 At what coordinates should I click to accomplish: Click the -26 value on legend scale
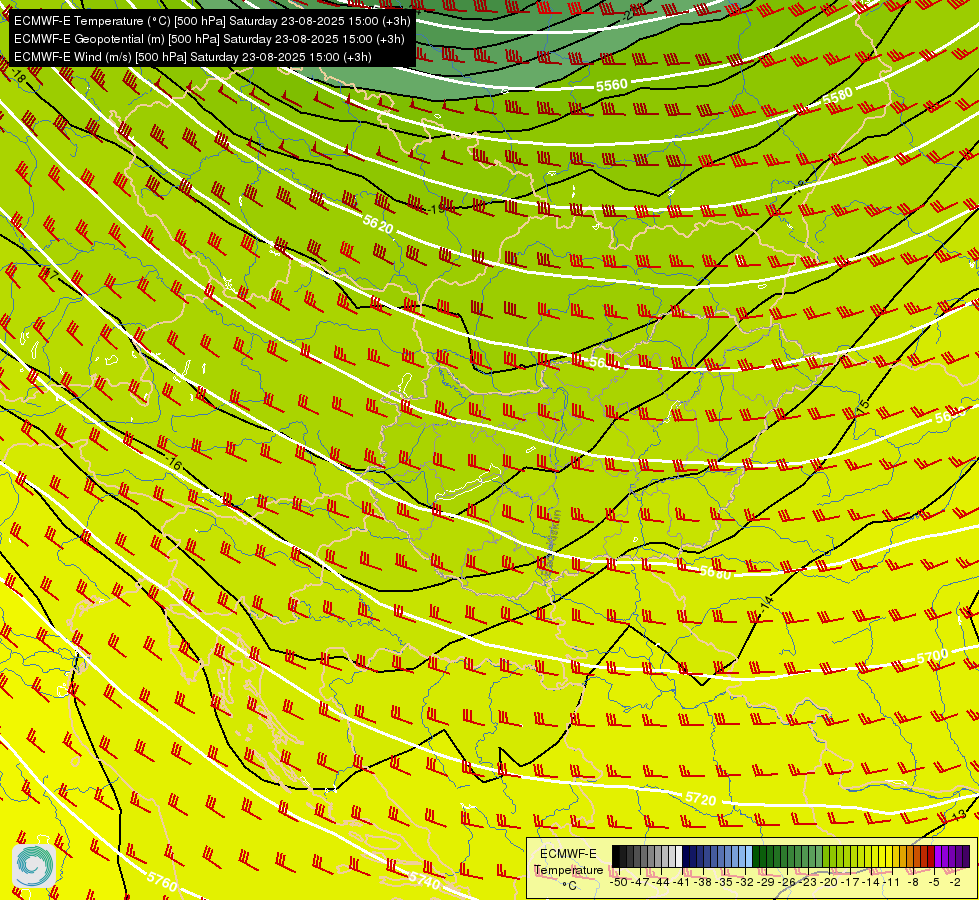pyautogui.click(x=787, y=882)
